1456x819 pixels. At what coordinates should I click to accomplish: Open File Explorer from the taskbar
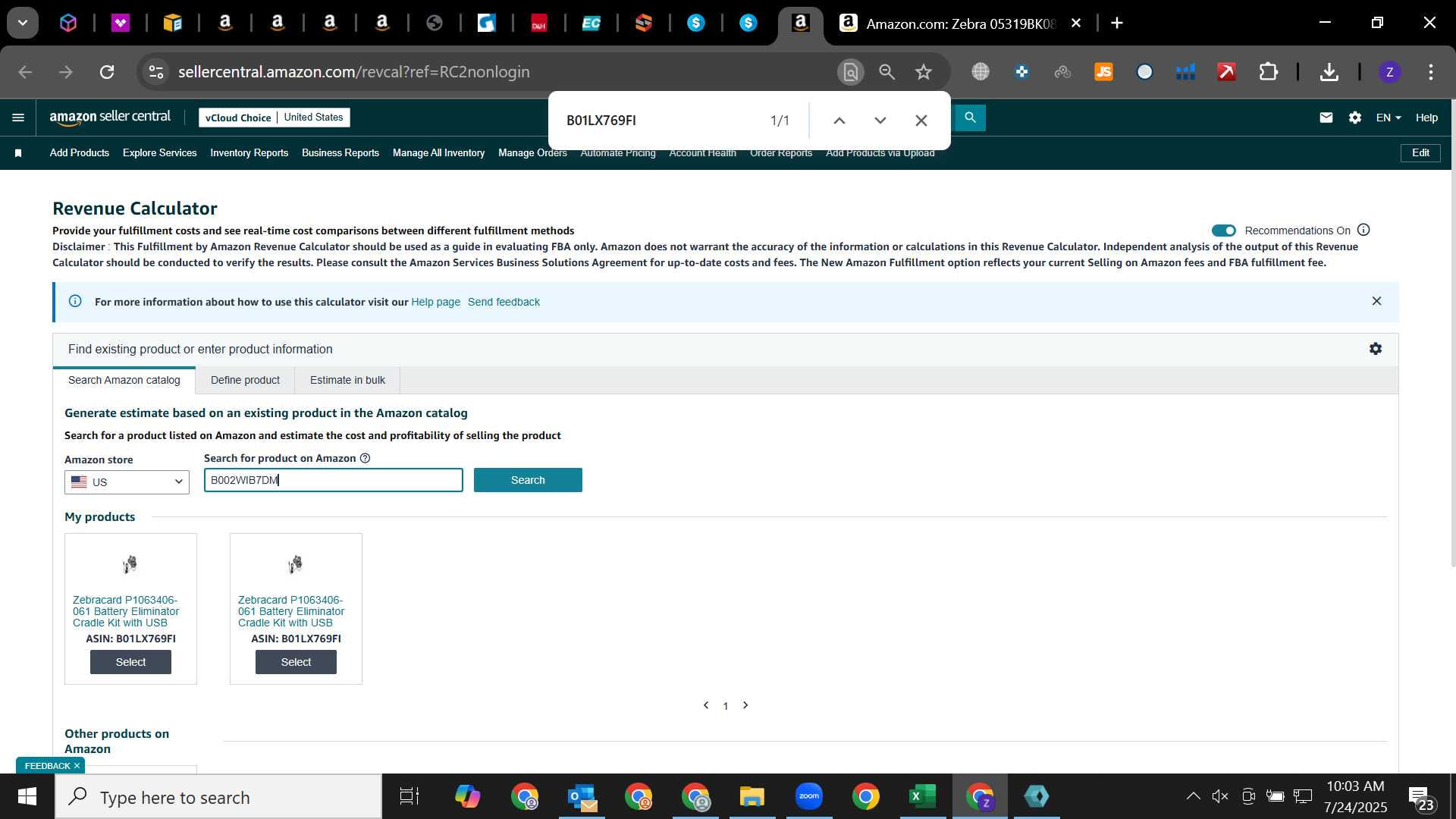(752, 797)
